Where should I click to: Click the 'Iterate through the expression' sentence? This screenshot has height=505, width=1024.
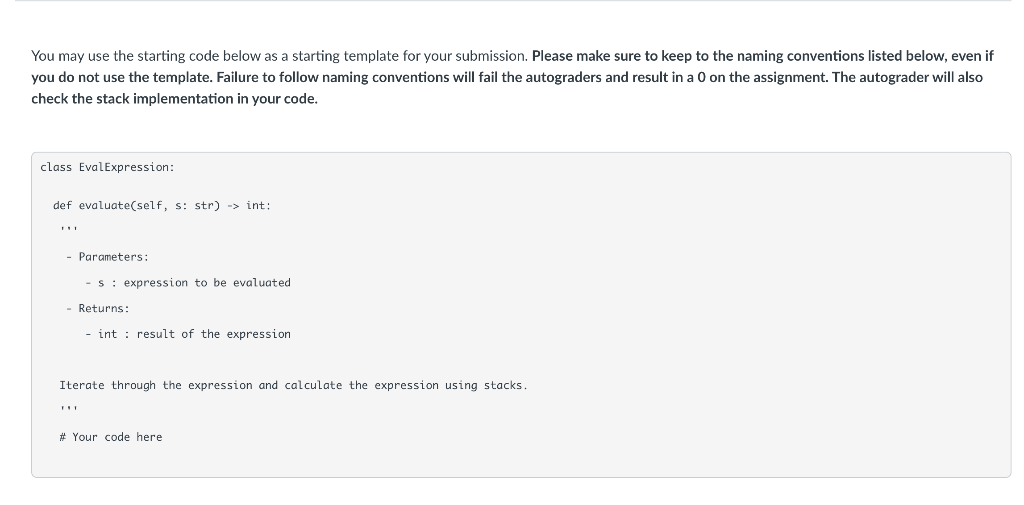pos(293,385)
